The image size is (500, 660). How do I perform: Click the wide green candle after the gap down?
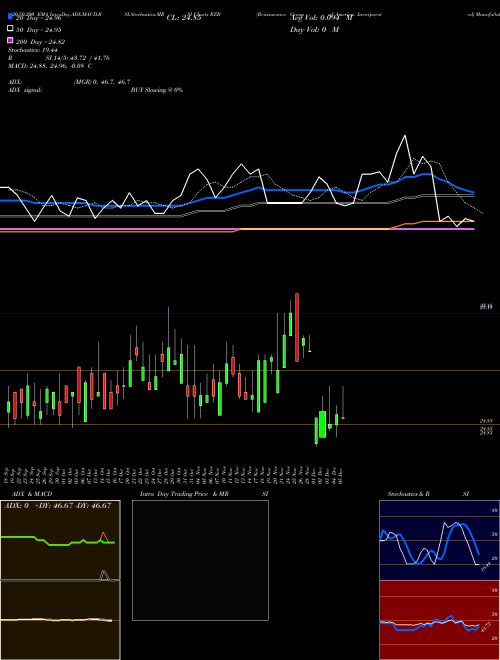coord(323,424)
